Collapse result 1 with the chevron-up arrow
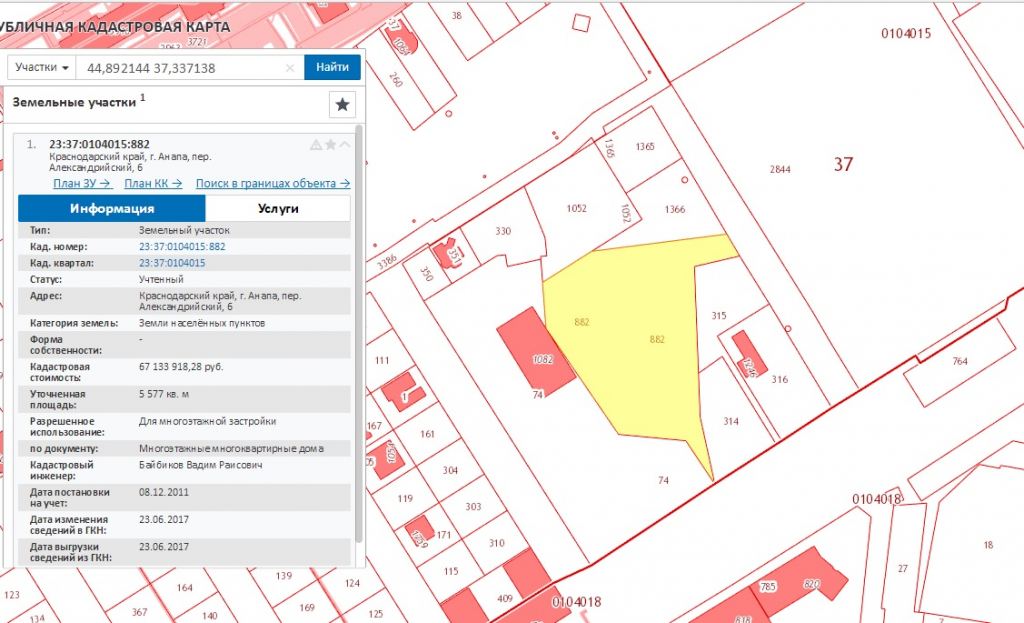The width and height of the screenshot is (1024, 623). tap(345, 144)
